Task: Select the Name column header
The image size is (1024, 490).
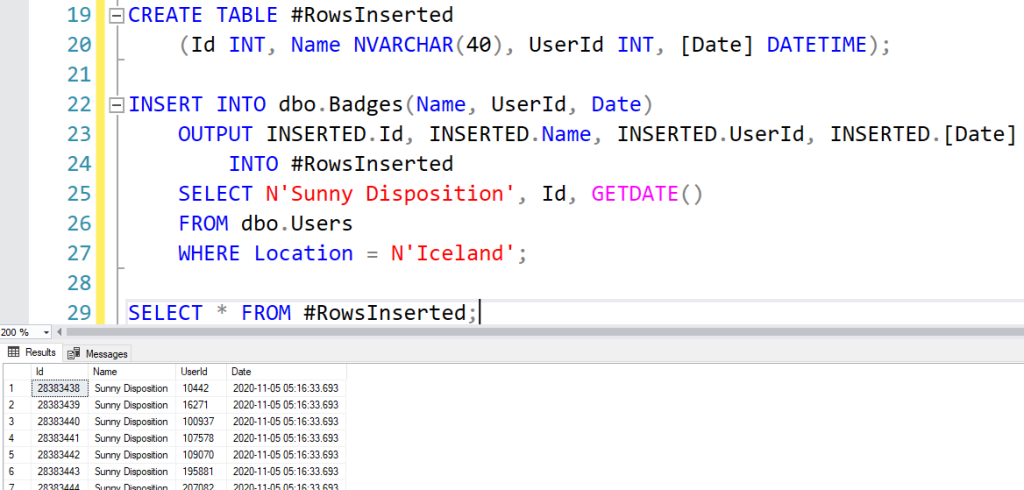Action: (x=105, y=371)
